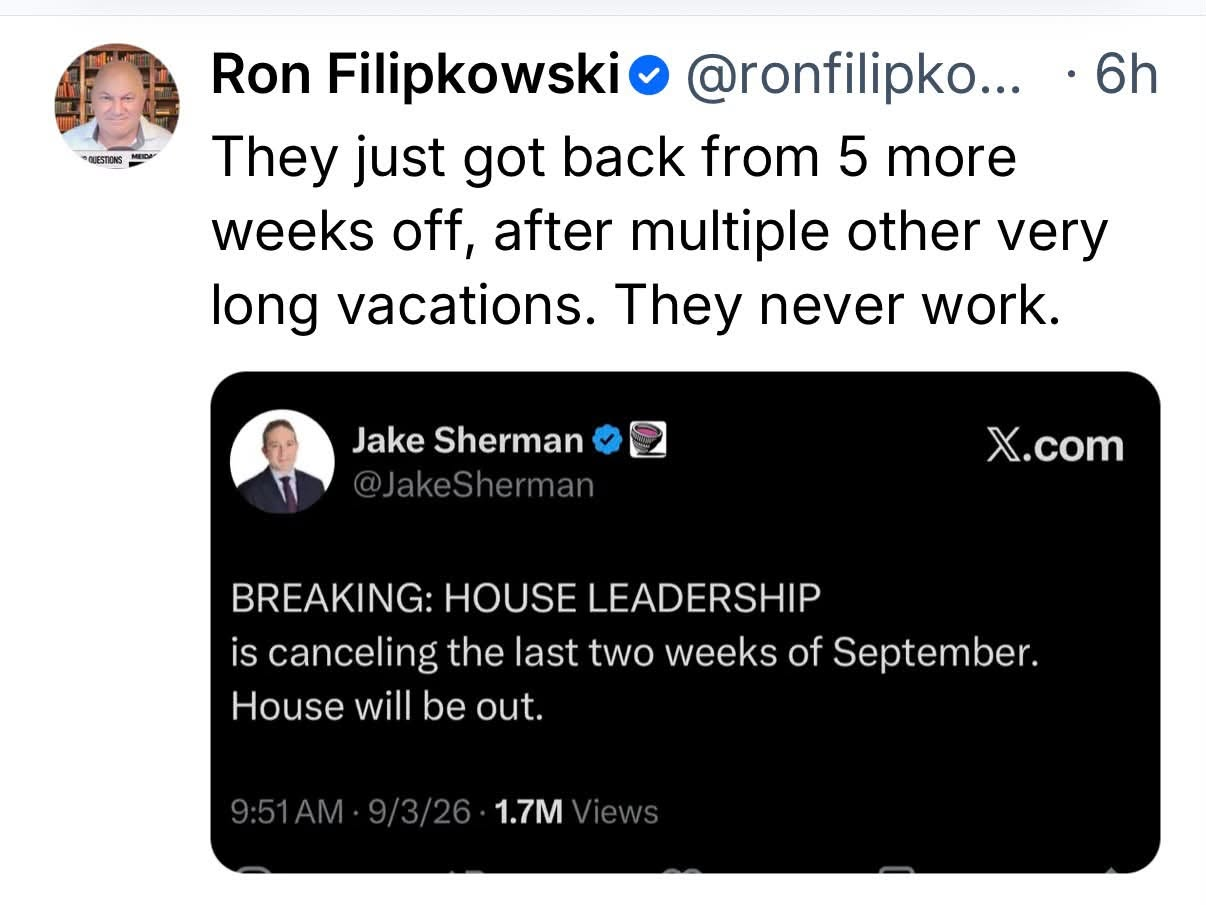The image size is (1206, 905).
Task: Click the blue verified badge beside Ron Filipkowski
Action: 653,77
